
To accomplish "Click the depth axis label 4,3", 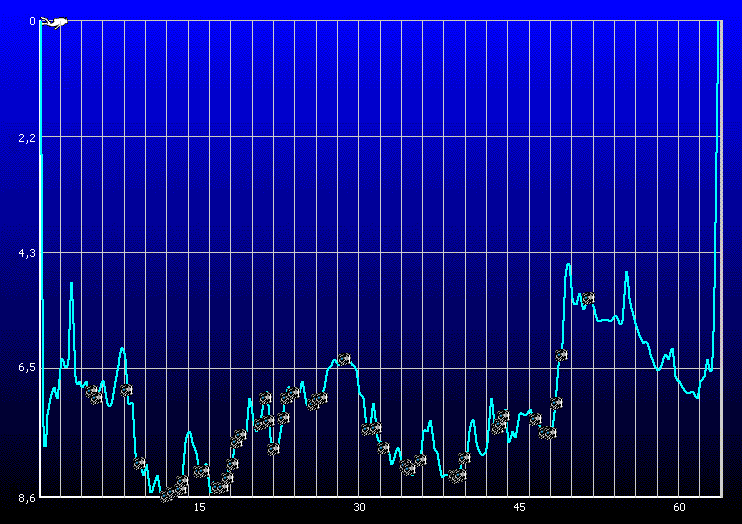I will [26, 253].
